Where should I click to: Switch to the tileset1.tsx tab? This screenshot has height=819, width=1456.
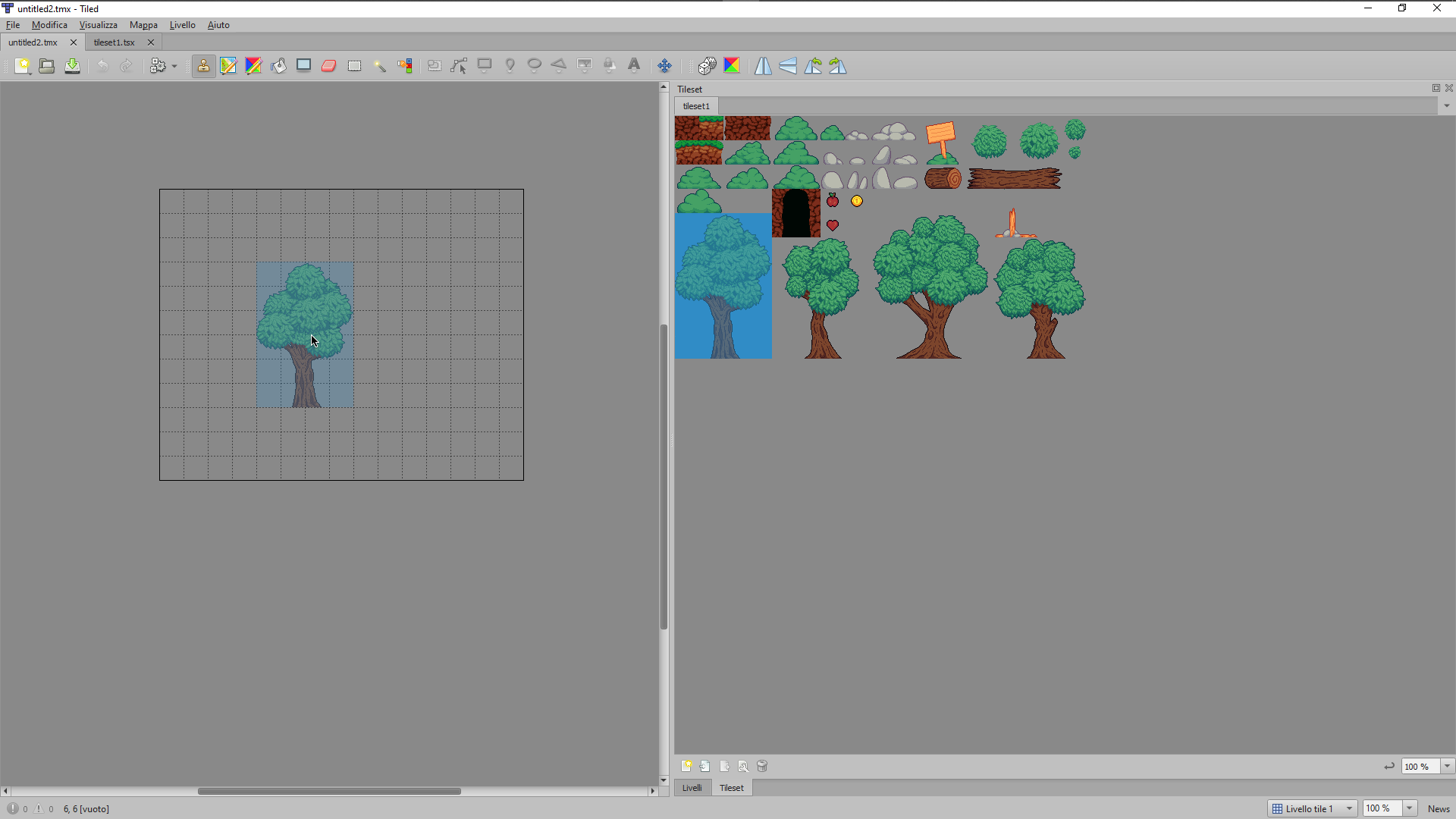tap(114, 42)
